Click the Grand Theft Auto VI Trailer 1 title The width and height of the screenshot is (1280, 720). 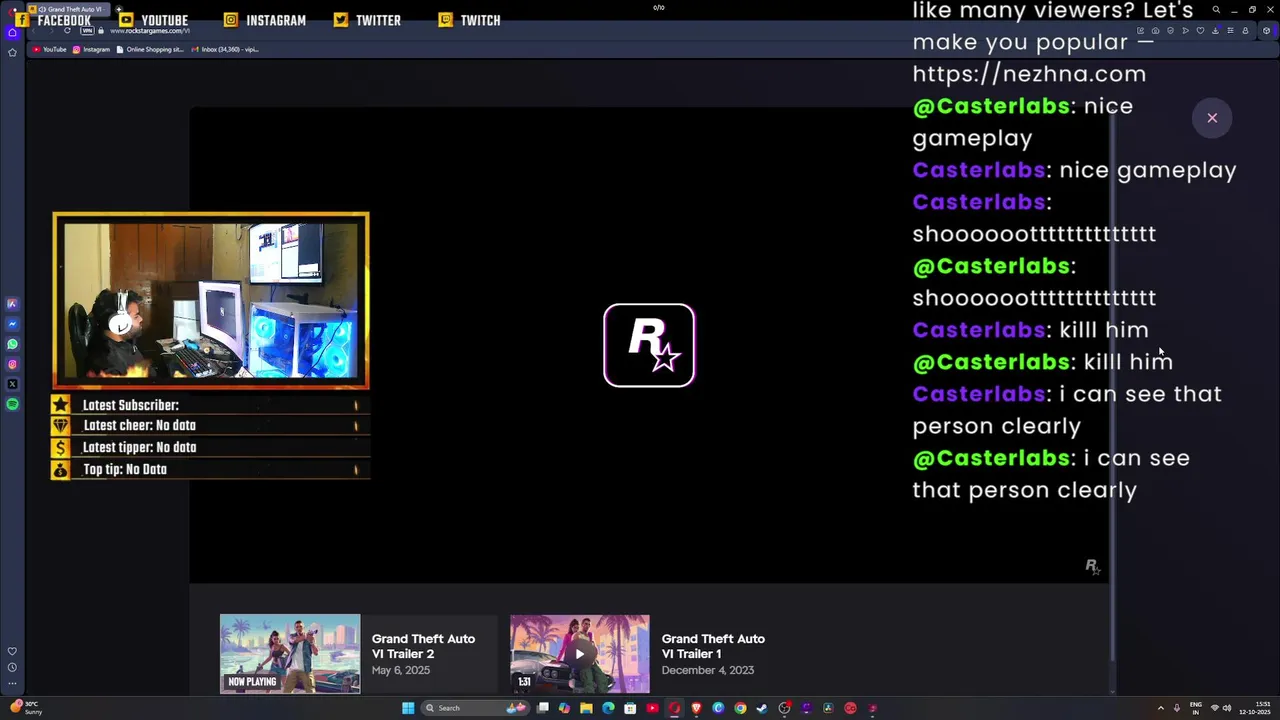click(x=713, y=646)
